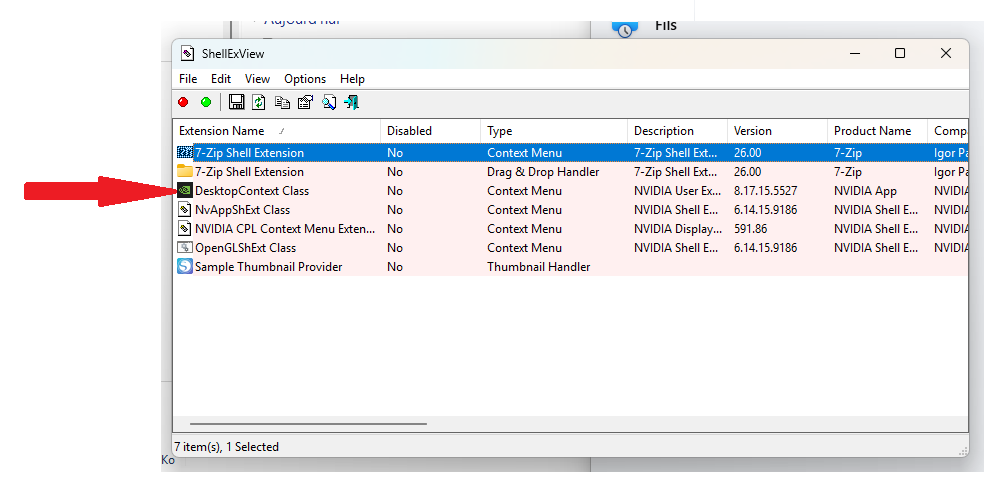Image resolution: width=990 pixels, height=480 pixels.
Task: Click version 8.17.15.5527 cell
Action: (765, 191)
